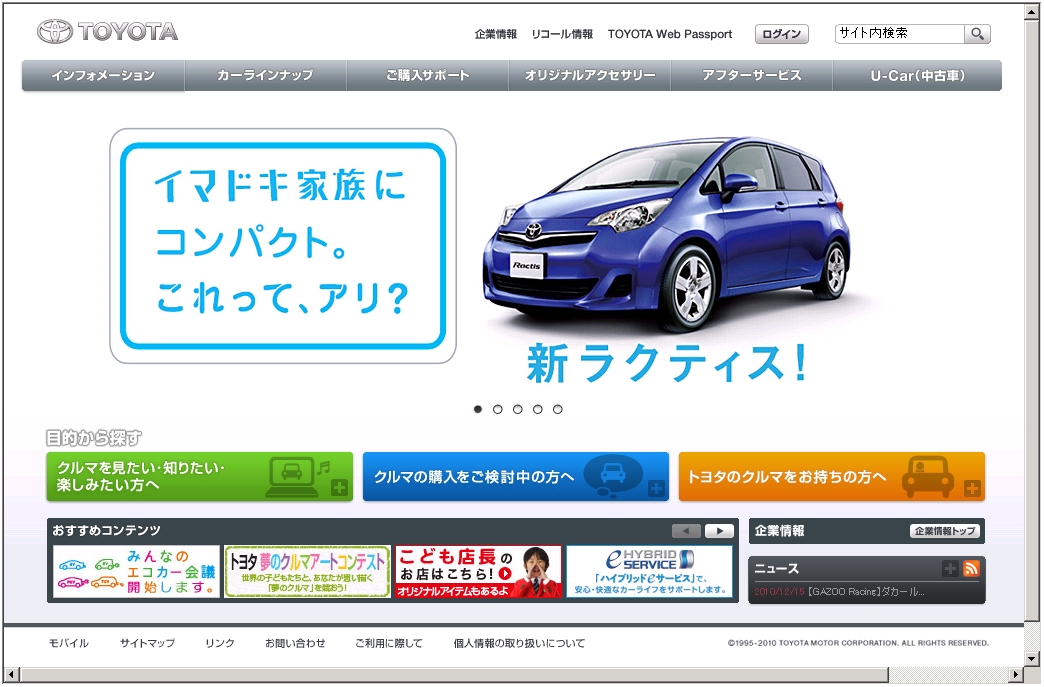Image resolution: width=1044 pixels, height=687 pixels.
Task: Click the vertical scrollbar down arrow
Action: (x=1033, y=659)
